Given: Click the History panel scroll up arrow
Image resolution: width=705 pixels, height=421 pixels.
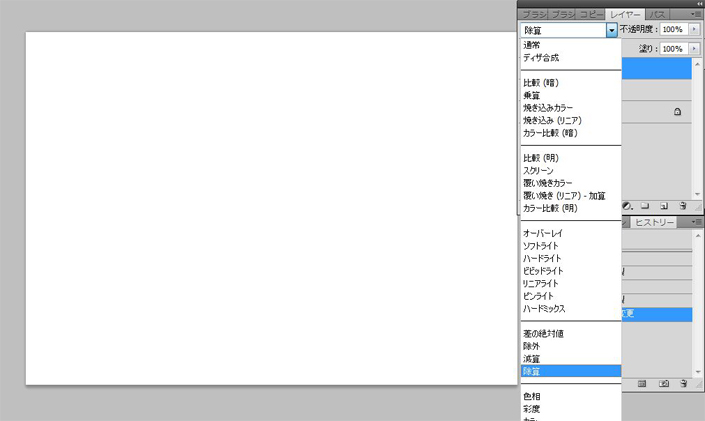Looking at the screenshot, I should (698, 236).
